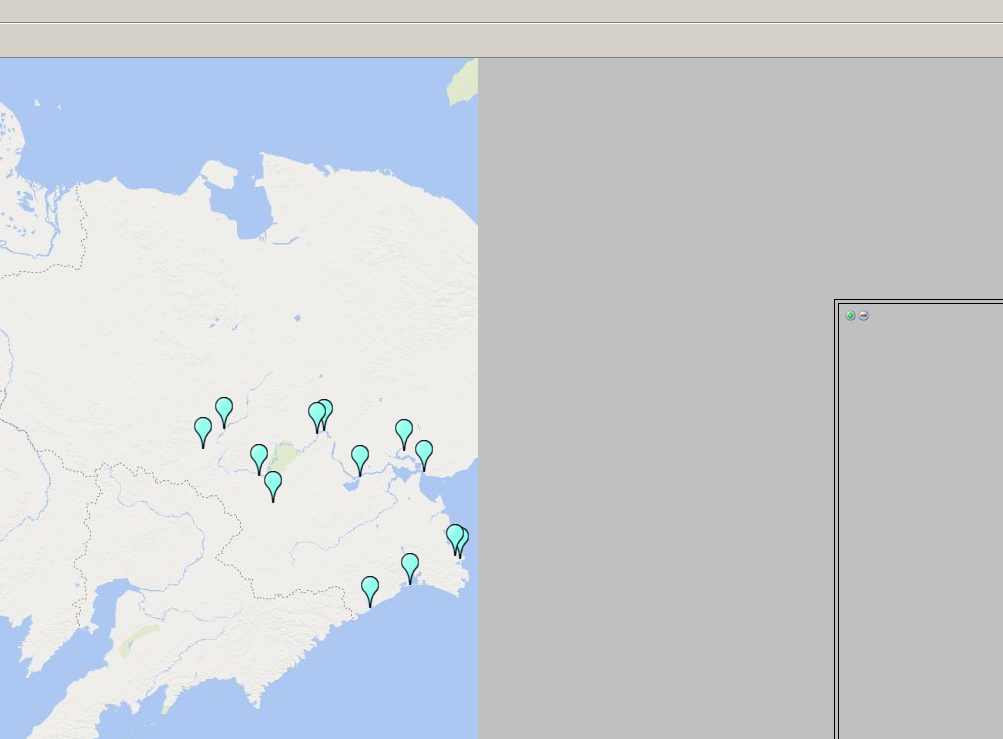Select the westernmost cyan map marker
Image resolution: width=1003 pixels, height=739 pixels.
click(x=203, y=430)
